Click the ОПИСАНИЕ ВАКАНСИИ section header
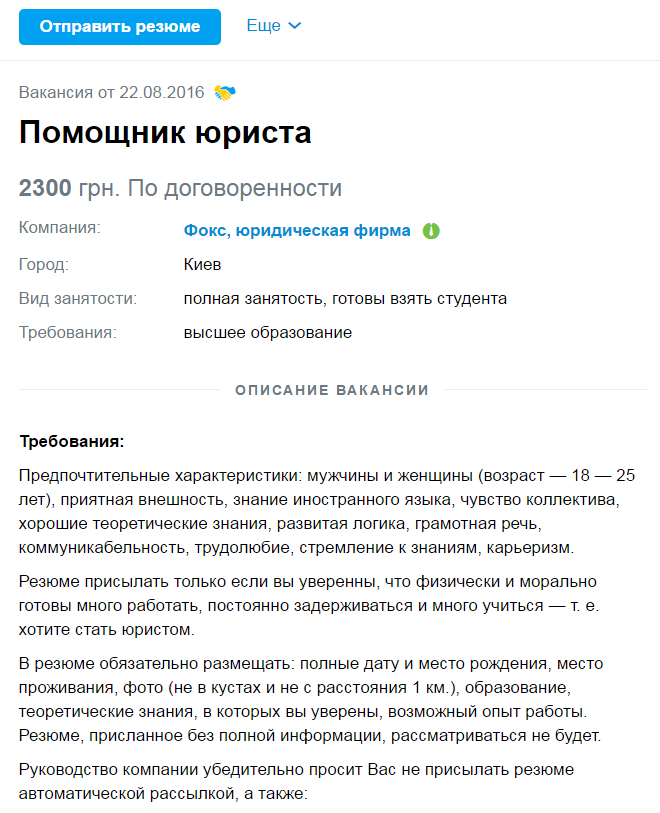 coord(332,390)
